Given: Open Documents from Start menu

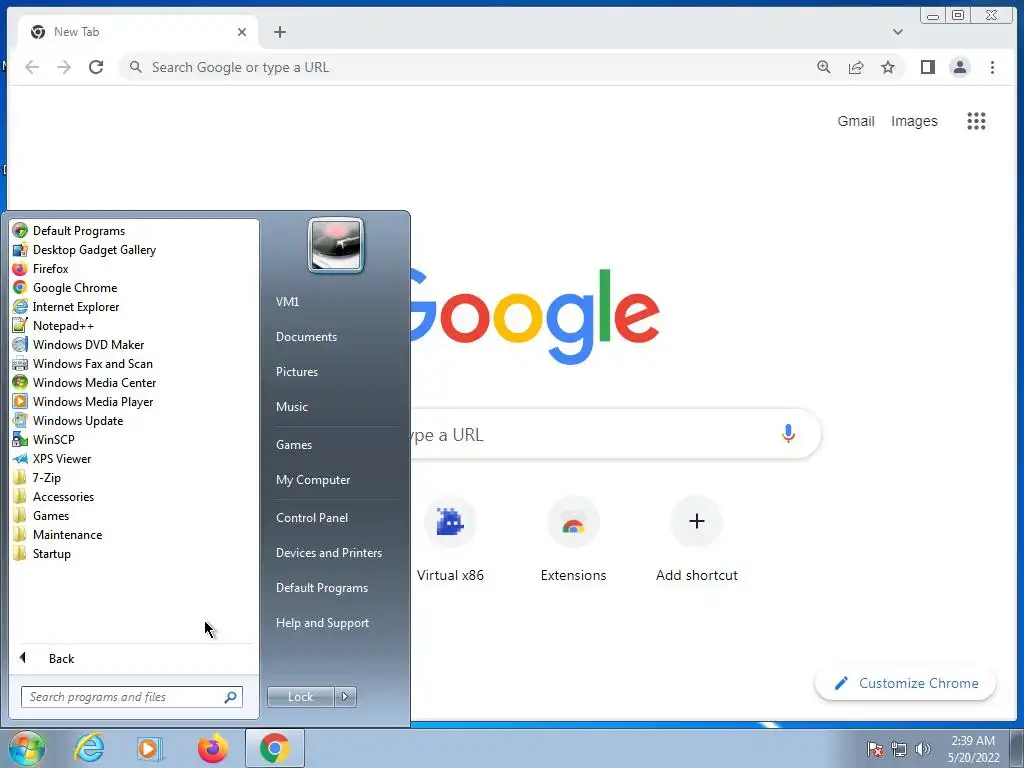Looking at the screenshot, I should [306, 337].
